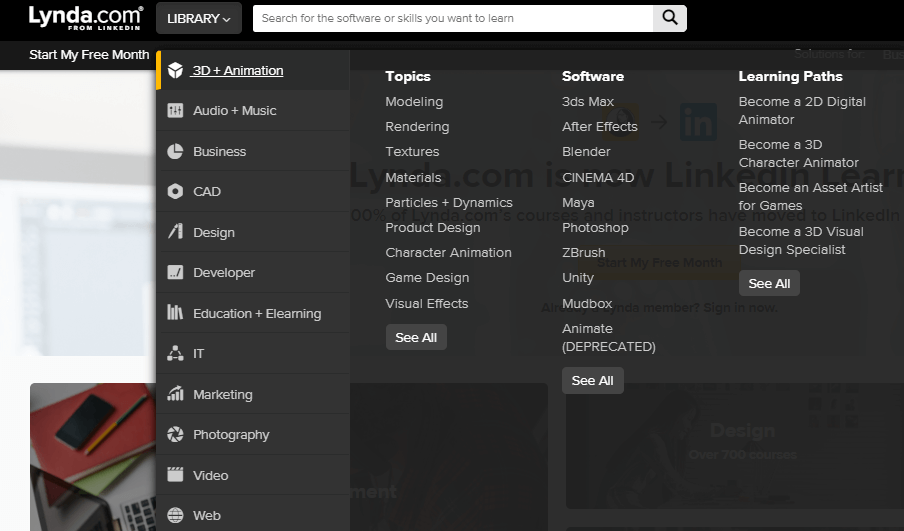The width and height of the screenshot is (904, 531).
Task: Open the LIBRARY dropdown
Action: 199,18
